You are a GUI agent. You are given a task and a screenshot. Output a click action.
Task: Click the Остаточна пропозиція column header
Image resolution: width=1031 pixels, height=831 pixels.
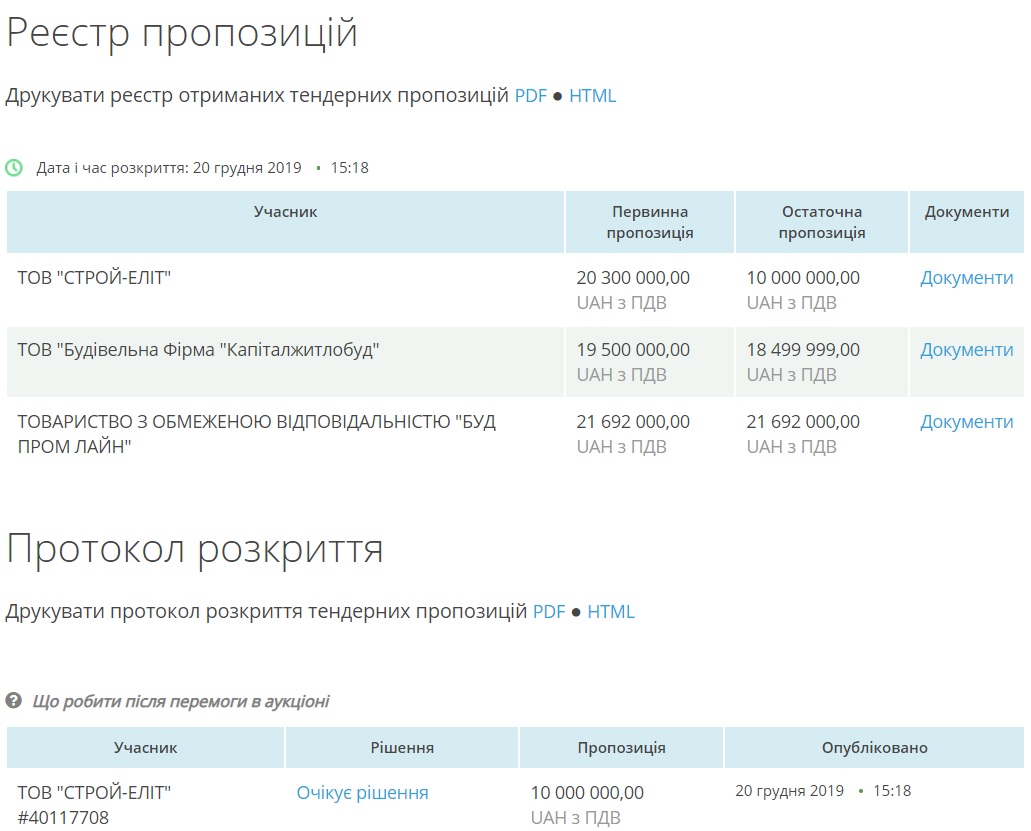(822, 222)
